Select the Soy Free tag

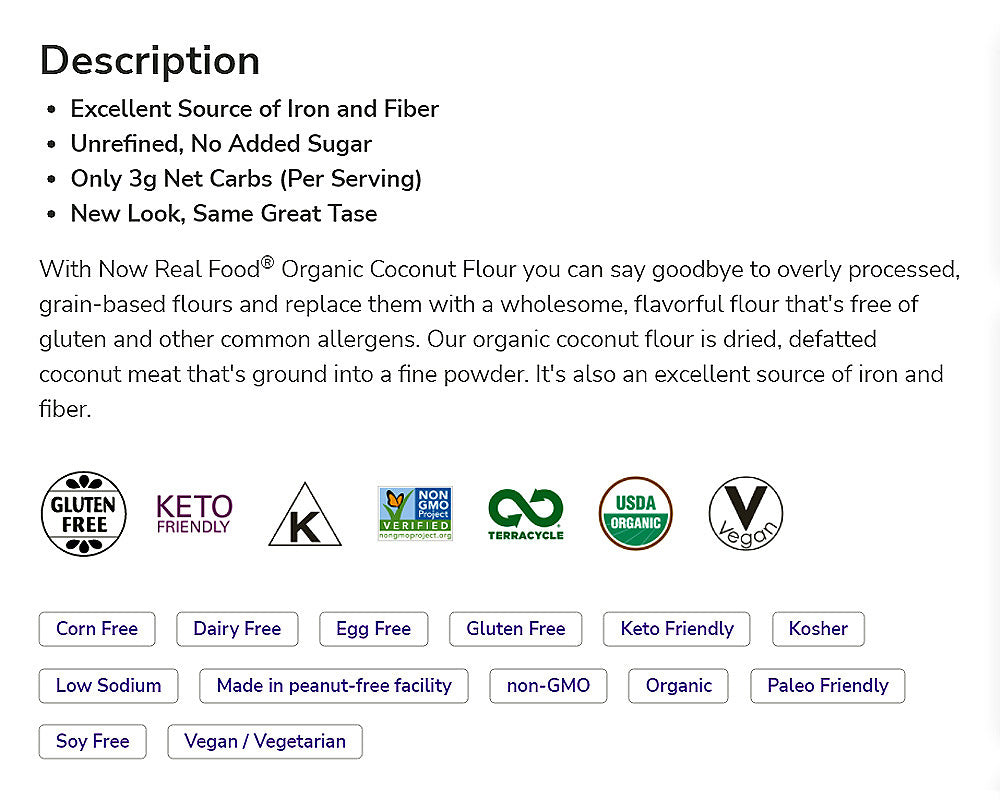pyautogui.click(x=93, y=742)
